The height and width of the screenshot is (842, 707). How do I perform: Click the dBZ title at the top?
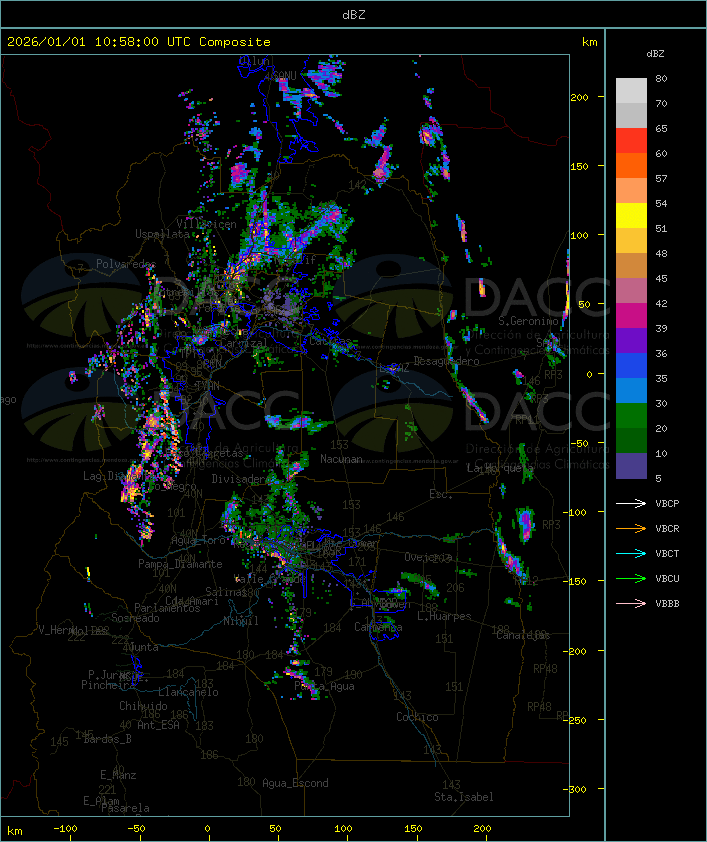[354, 14]
